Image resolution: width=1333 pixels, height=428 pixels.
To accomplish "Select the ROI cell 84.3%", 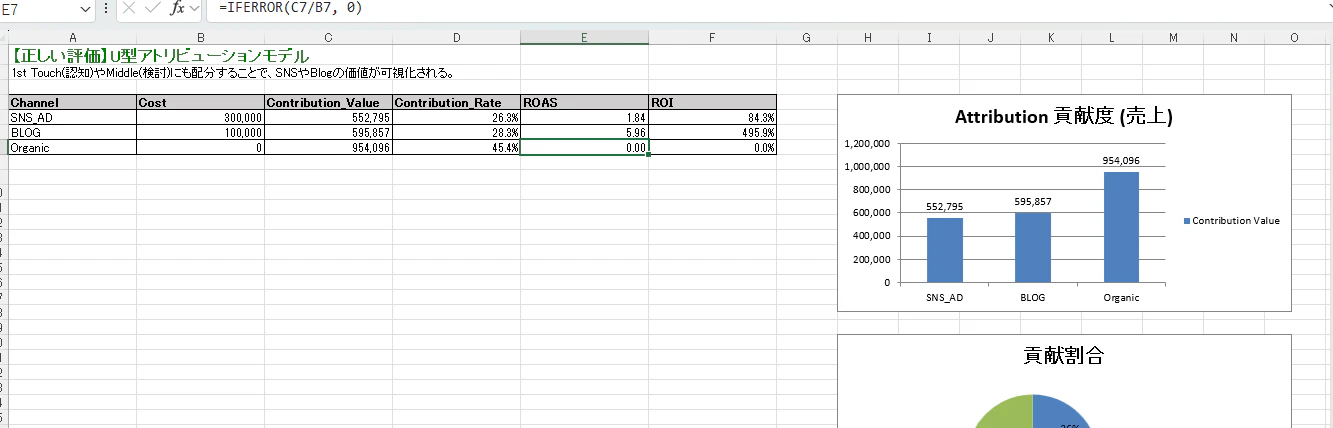I will pos(712,117).
